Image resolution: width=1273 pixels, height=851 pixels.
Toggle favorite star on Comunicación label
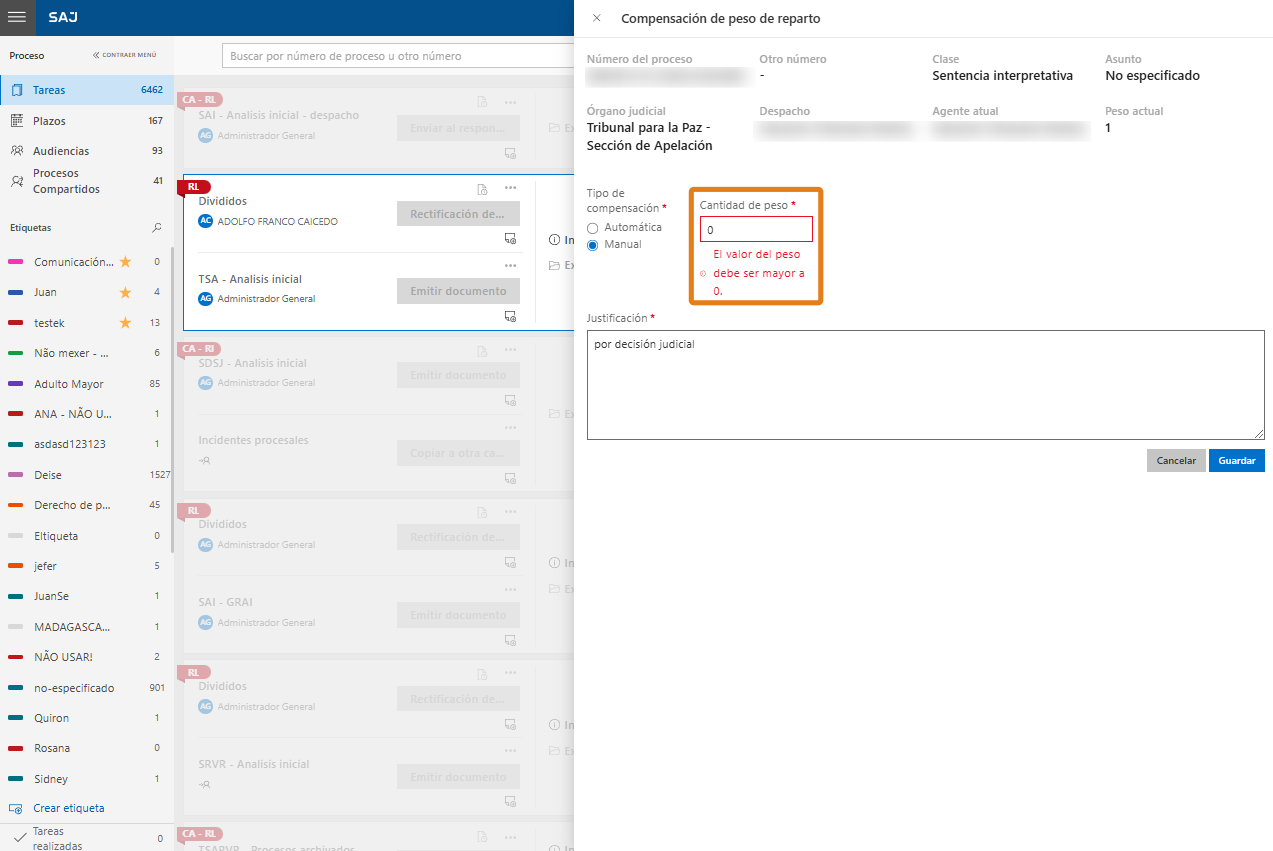click(x=125, y=262)
